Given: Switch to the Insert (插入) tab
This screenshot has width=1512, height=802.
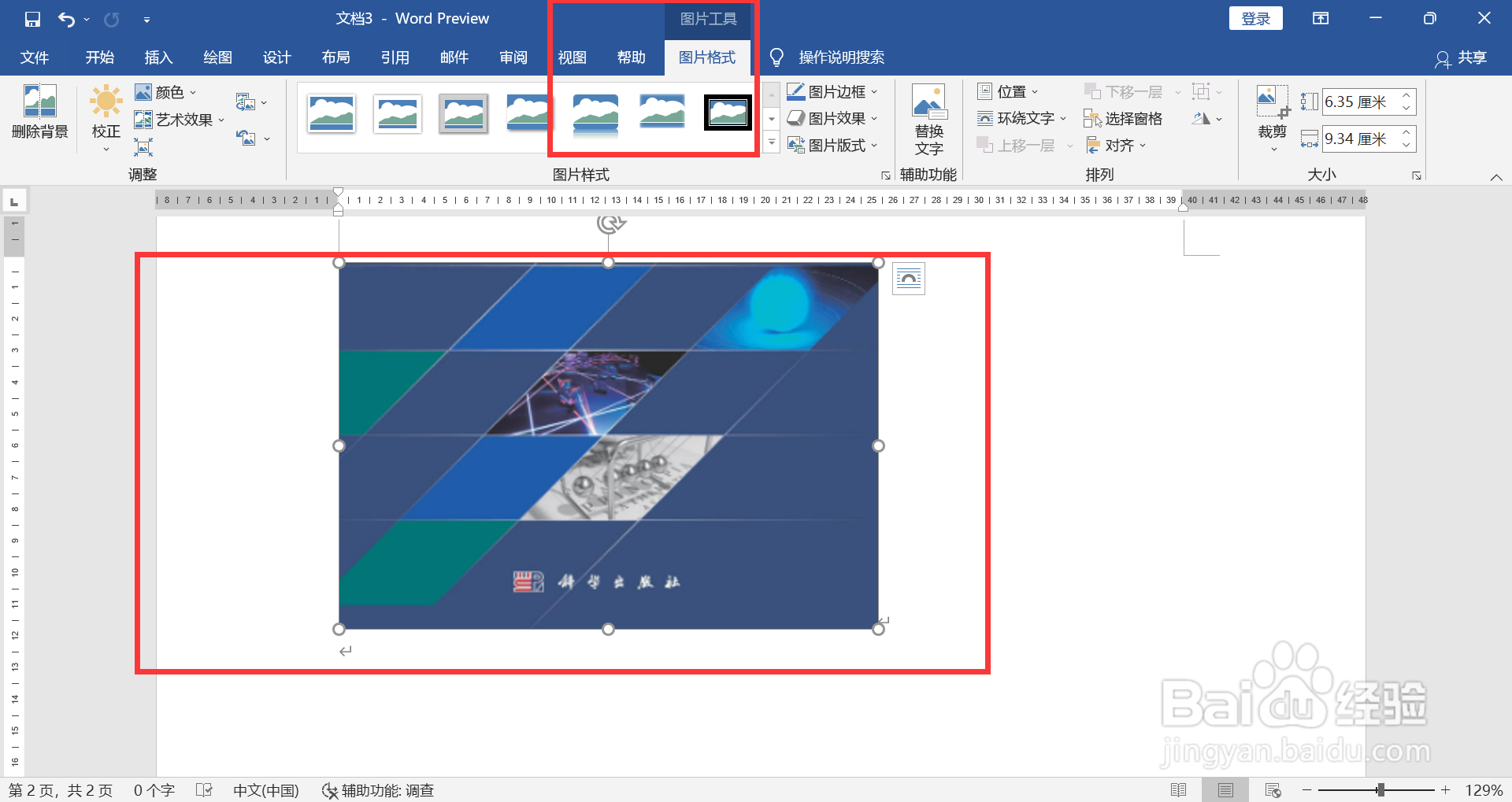Looking at the screenshot, I should point(158,57).
